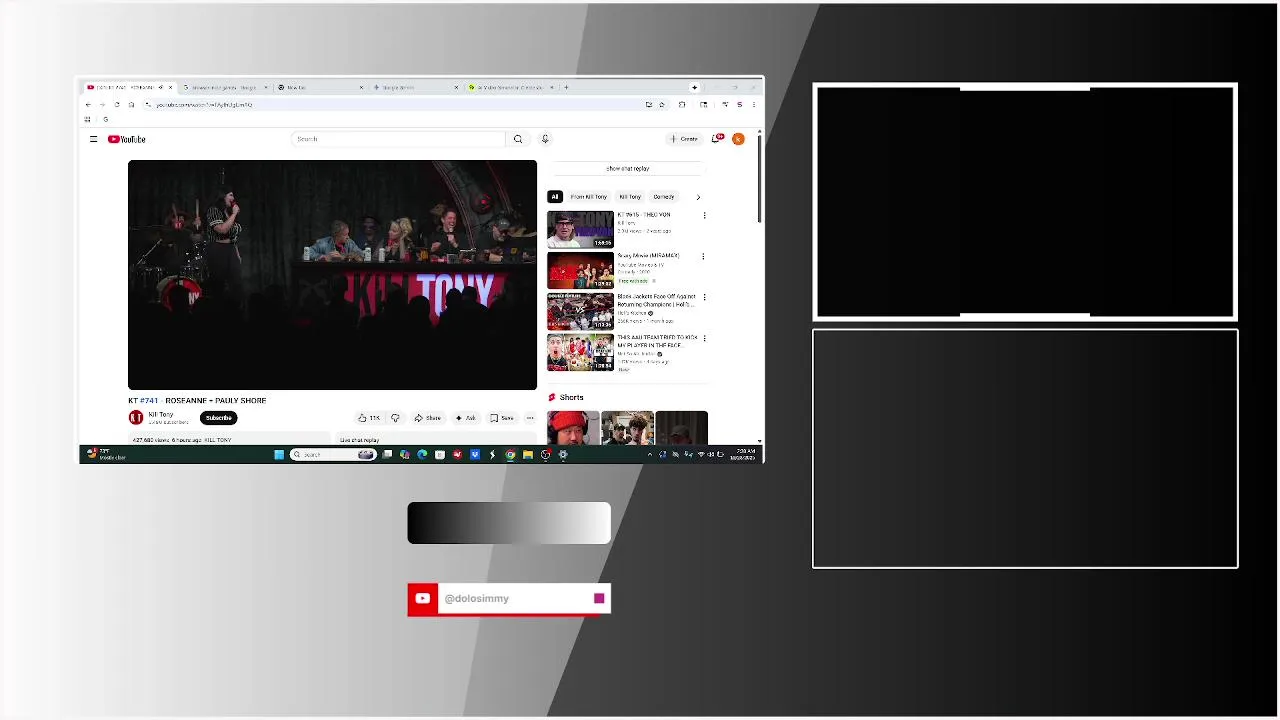
Task: Select the All filter chip
Action: (555, 197)
